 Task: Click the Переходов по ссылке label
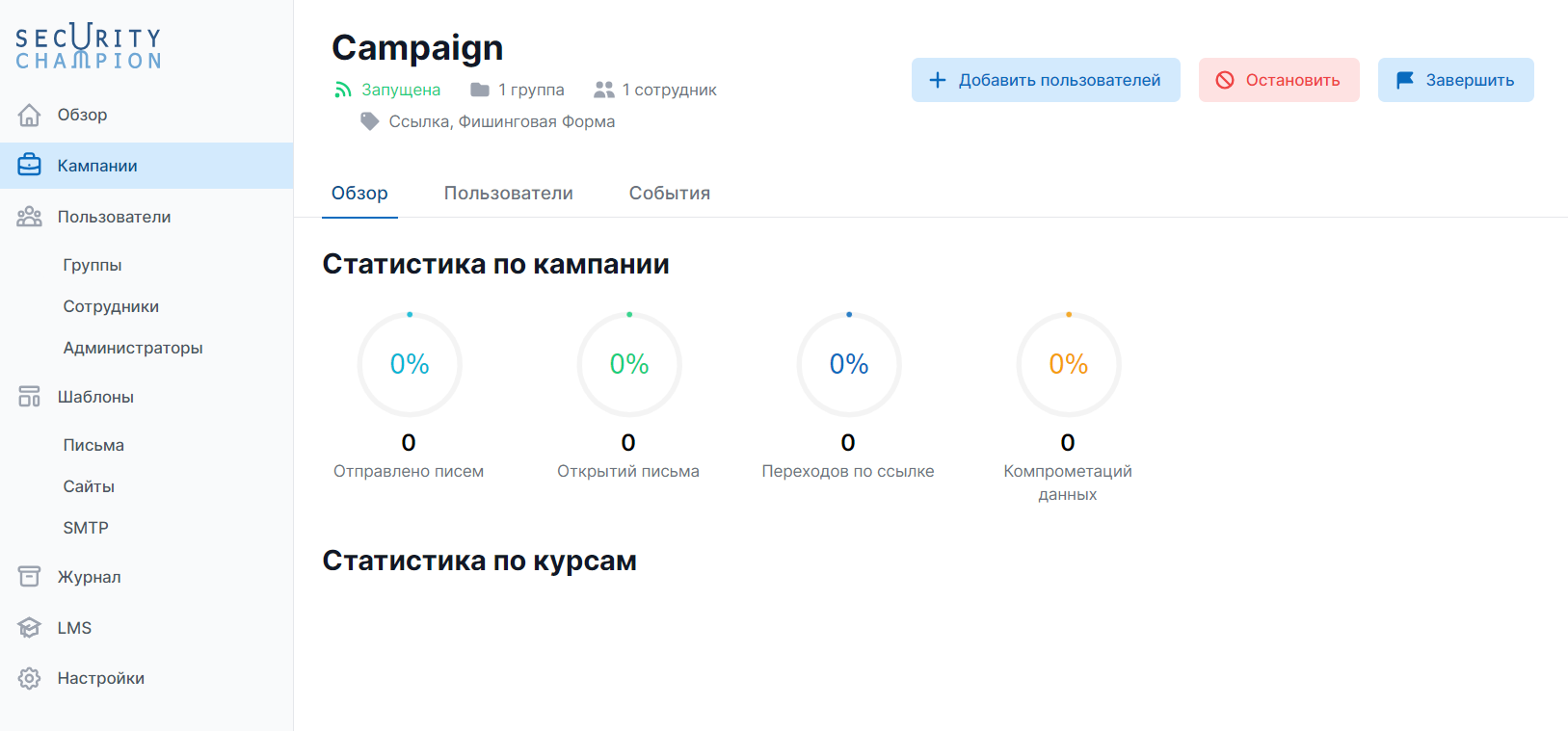[x=848, y=471]
